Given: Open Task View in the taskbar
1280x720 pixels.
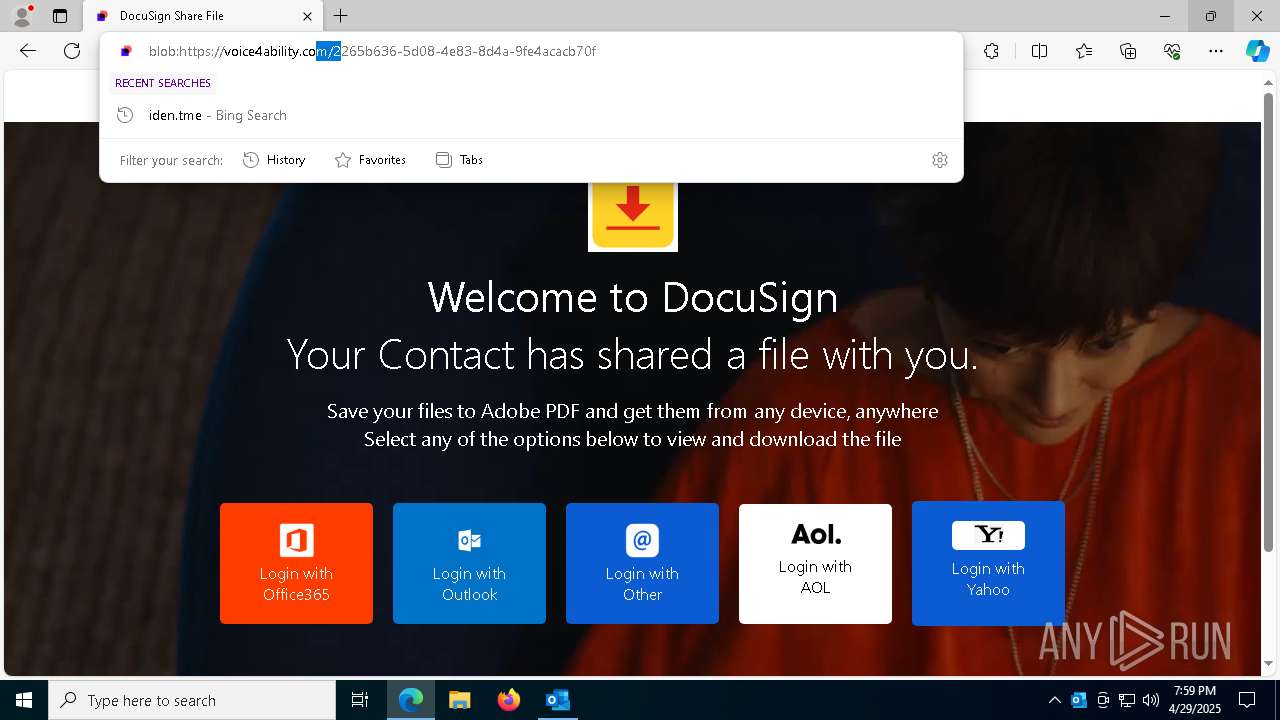Looking at the screenshot, I should click(360, 700).
